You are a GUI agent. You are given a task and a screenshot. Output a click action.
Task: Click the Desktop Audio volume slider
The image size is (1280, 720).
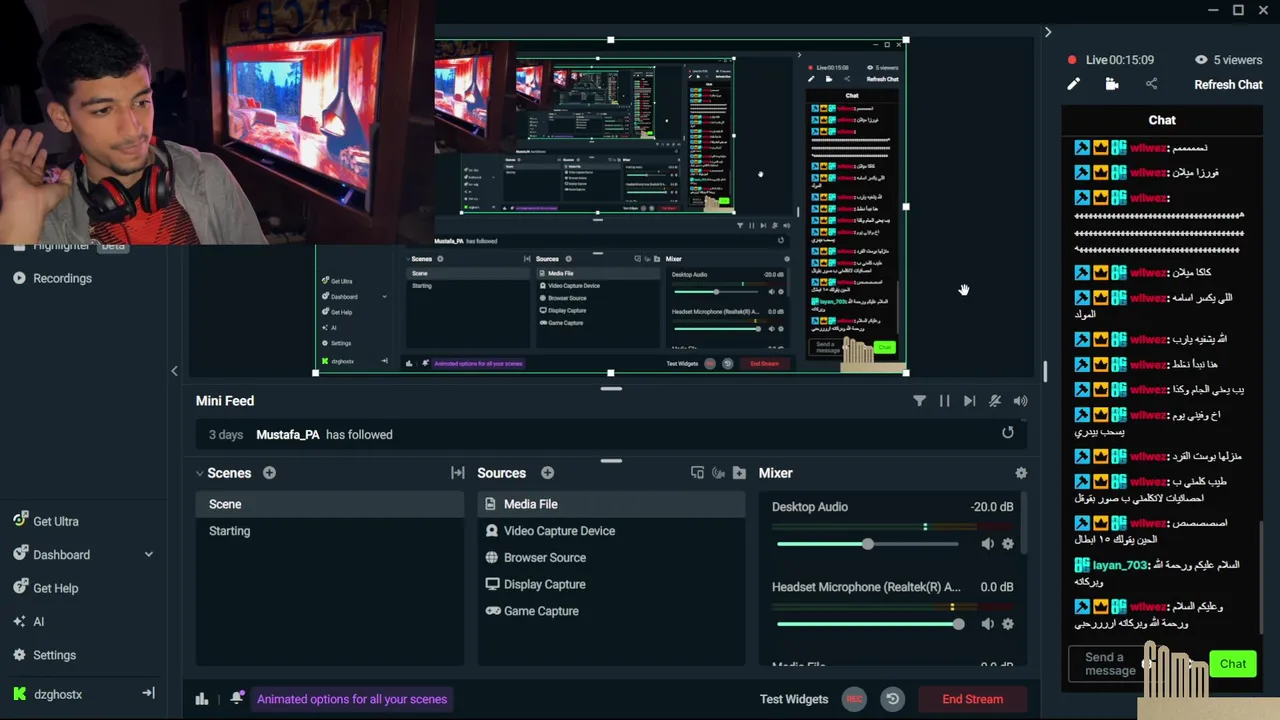867,544
